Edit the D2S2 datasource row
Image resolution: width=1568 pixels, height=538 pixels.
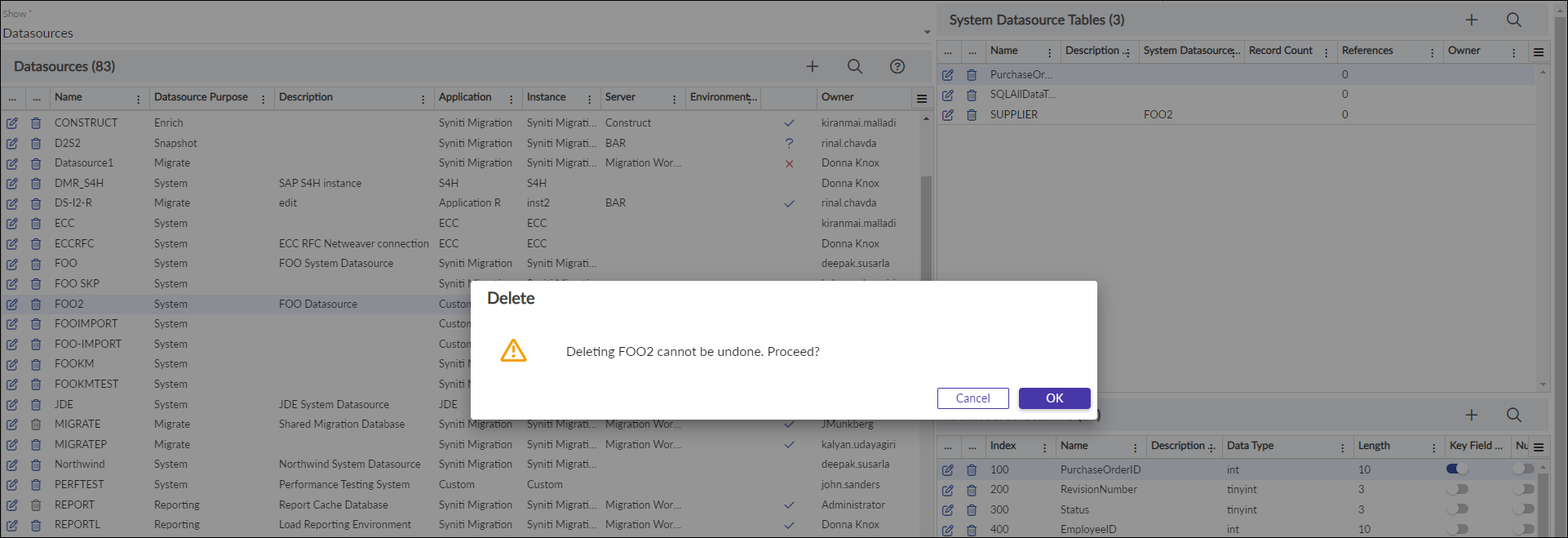point(12,143)
